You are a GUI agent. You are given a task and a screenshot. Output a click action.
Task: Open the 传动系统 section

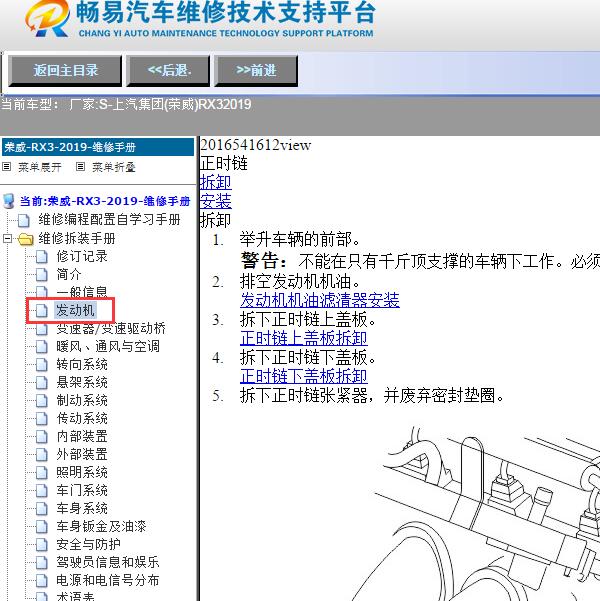tap(82, 418)
